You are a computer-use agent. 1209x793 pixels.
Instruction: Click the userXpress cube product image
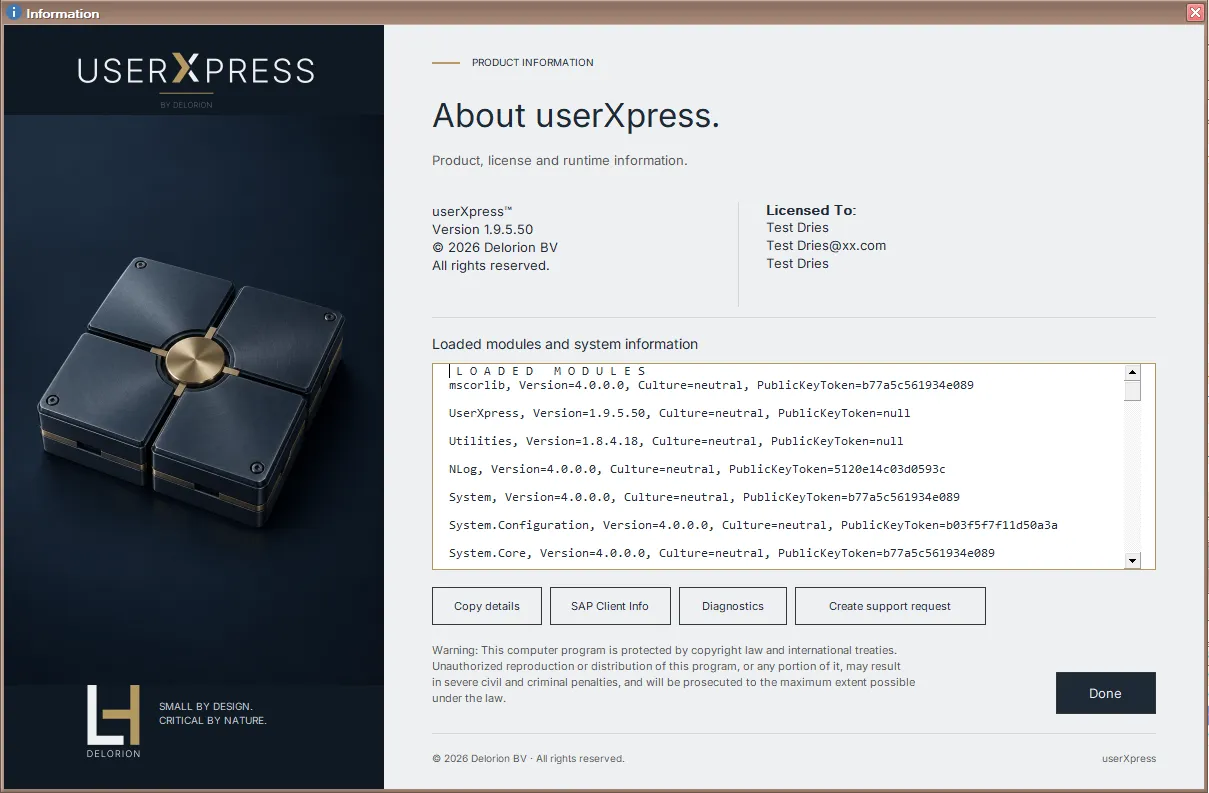[x=192, y=395]
